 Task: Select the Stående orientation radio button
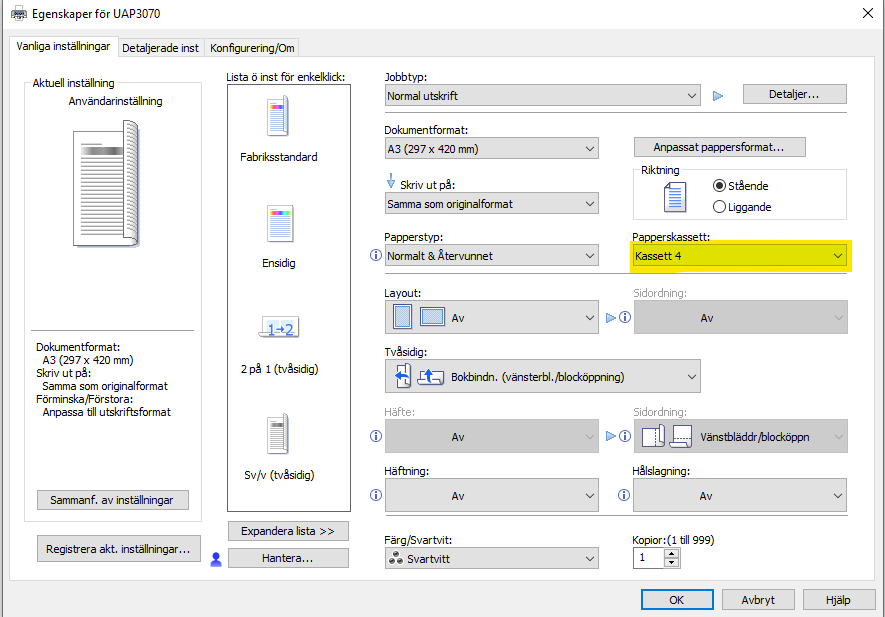coord(719,186)
